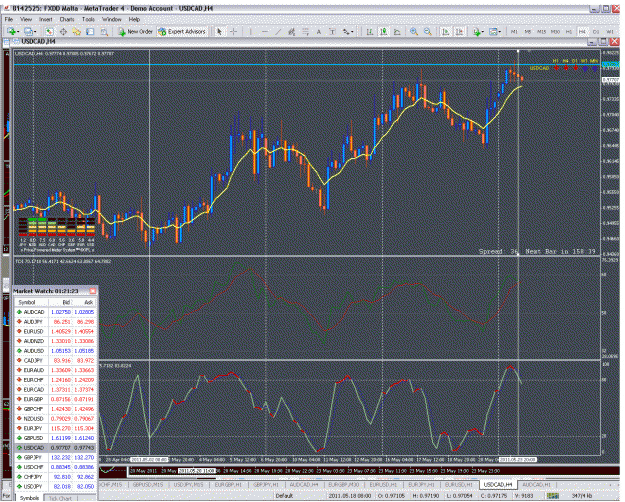Select the Vertical Line drawing tool
The height and width of the screenshot is (502, 625).
coord(250,31)
